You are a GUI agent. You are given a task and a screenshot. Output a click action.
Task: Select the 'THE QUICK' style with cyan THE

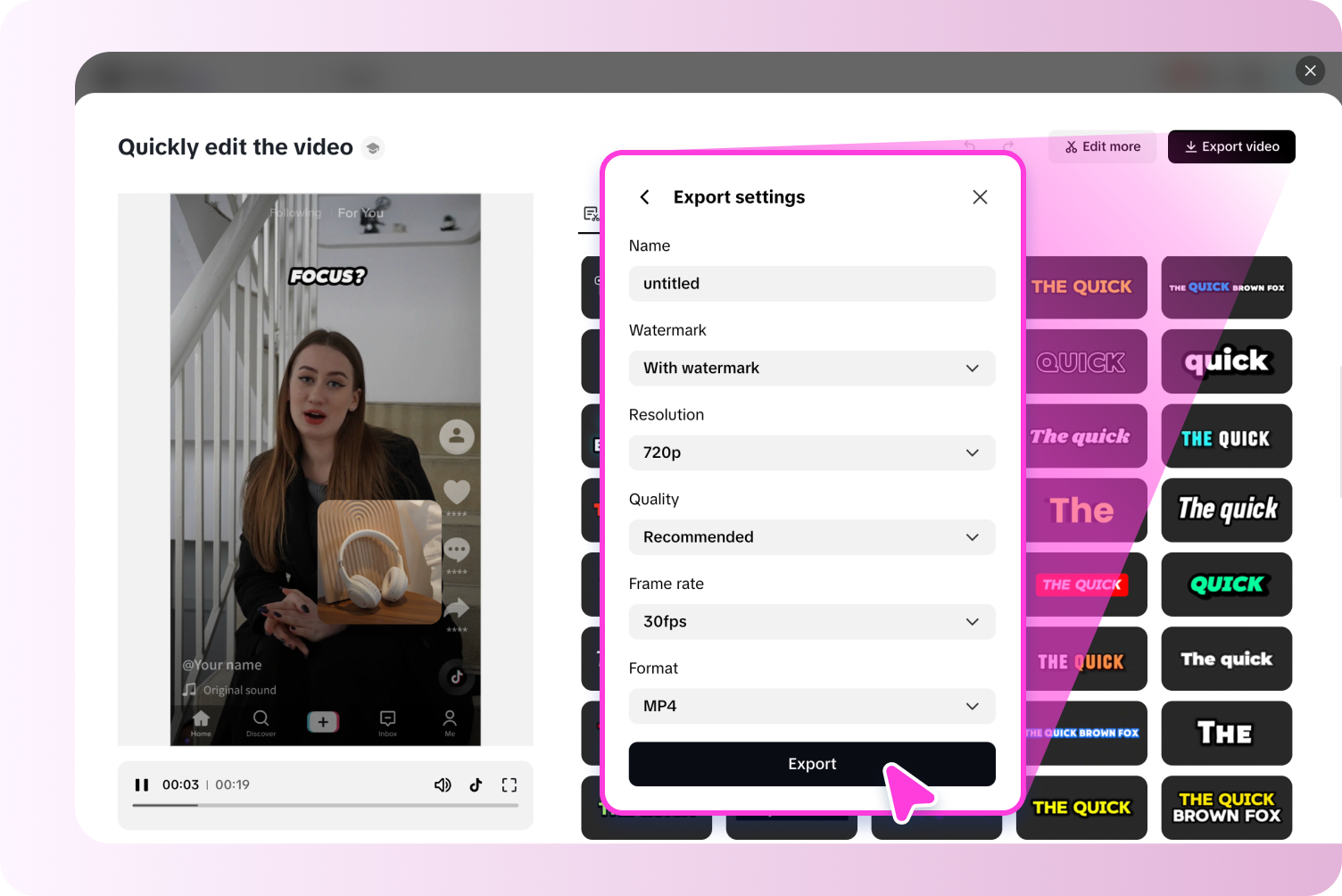[1227, 436]
